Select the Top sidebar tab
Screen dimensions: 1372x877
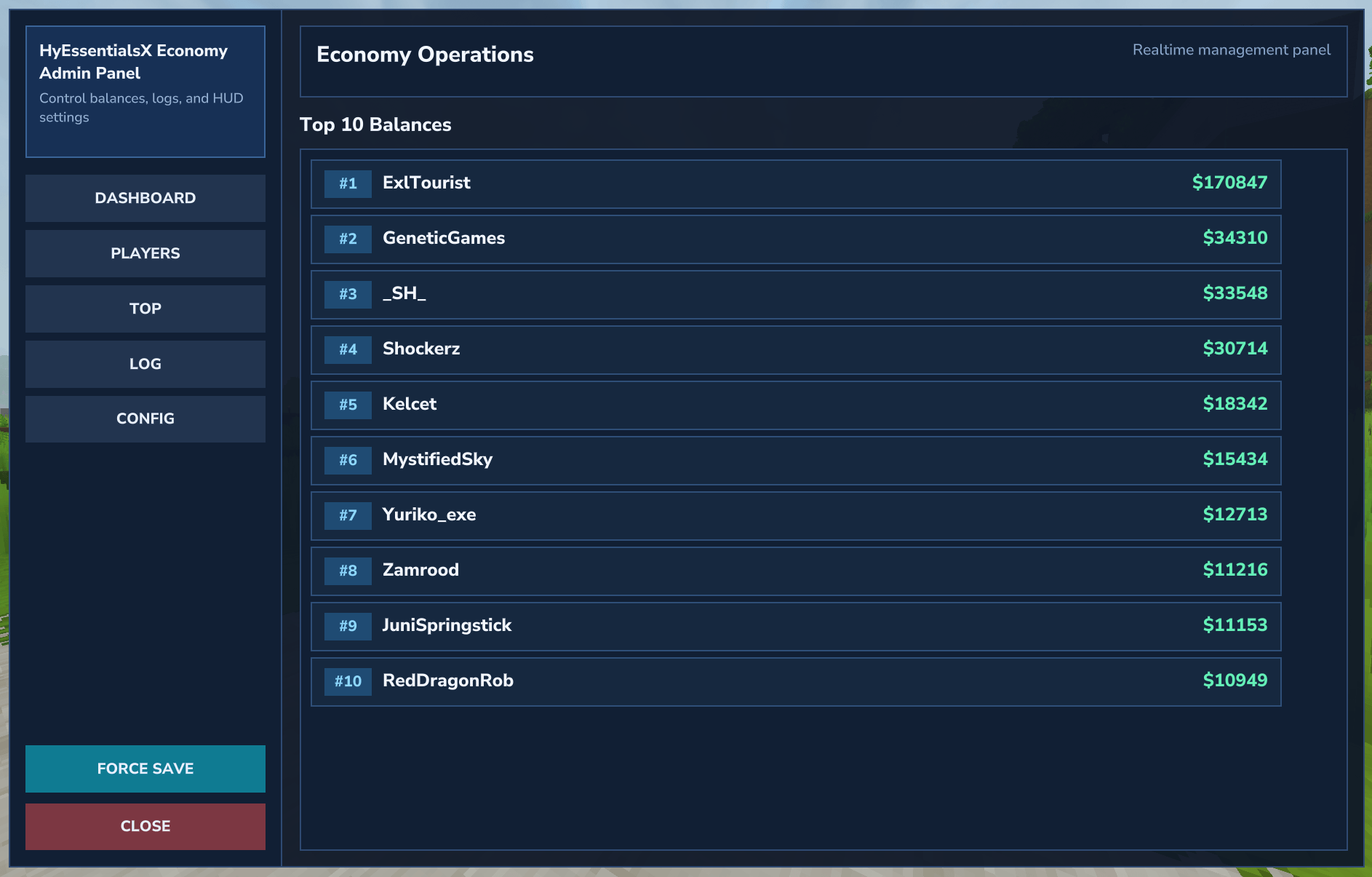[145, 309]
